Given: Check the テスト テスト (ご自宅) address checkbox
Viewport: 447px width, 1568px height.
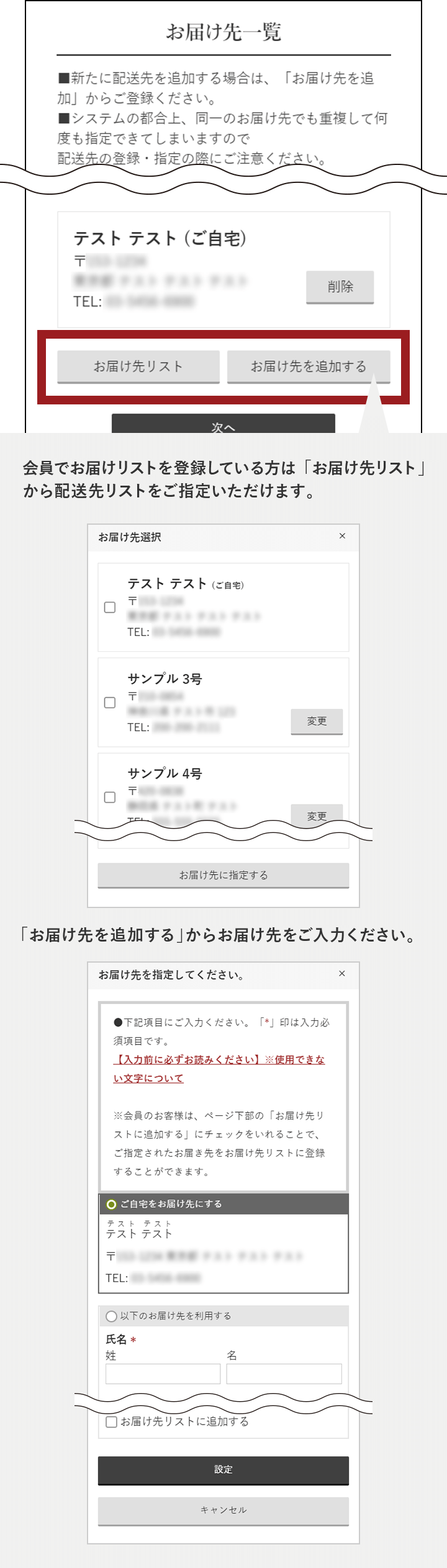Looking at the screenshot, I should 110,607.
